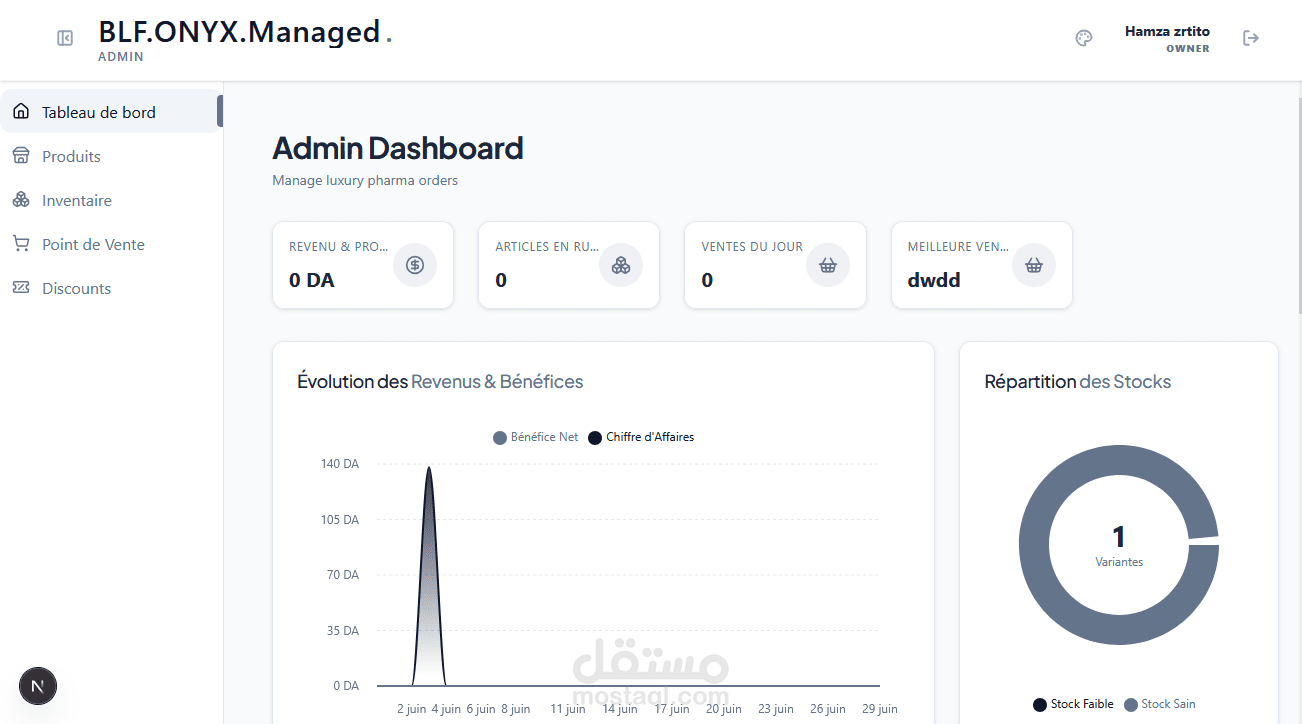Toggle the Bénéfice Net legend series
Image resolution: width=1302 pixels, height=724 pixels.
pyautogui.click(x=536, y=437)
